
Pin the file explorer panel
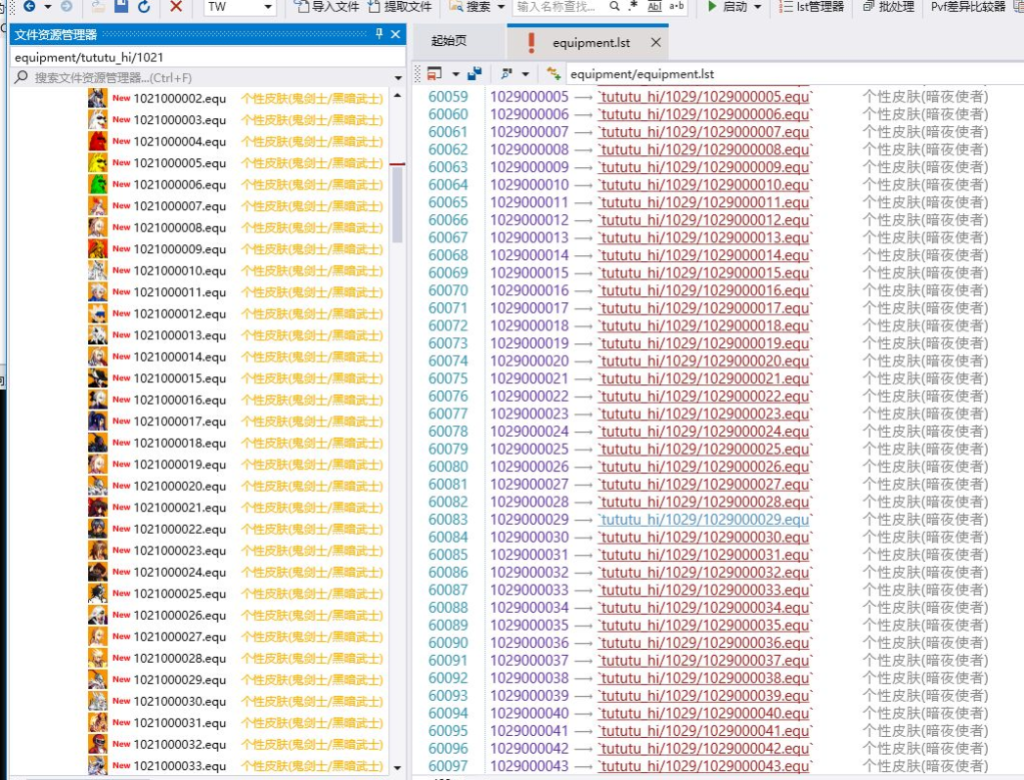[x=379, y=34]
